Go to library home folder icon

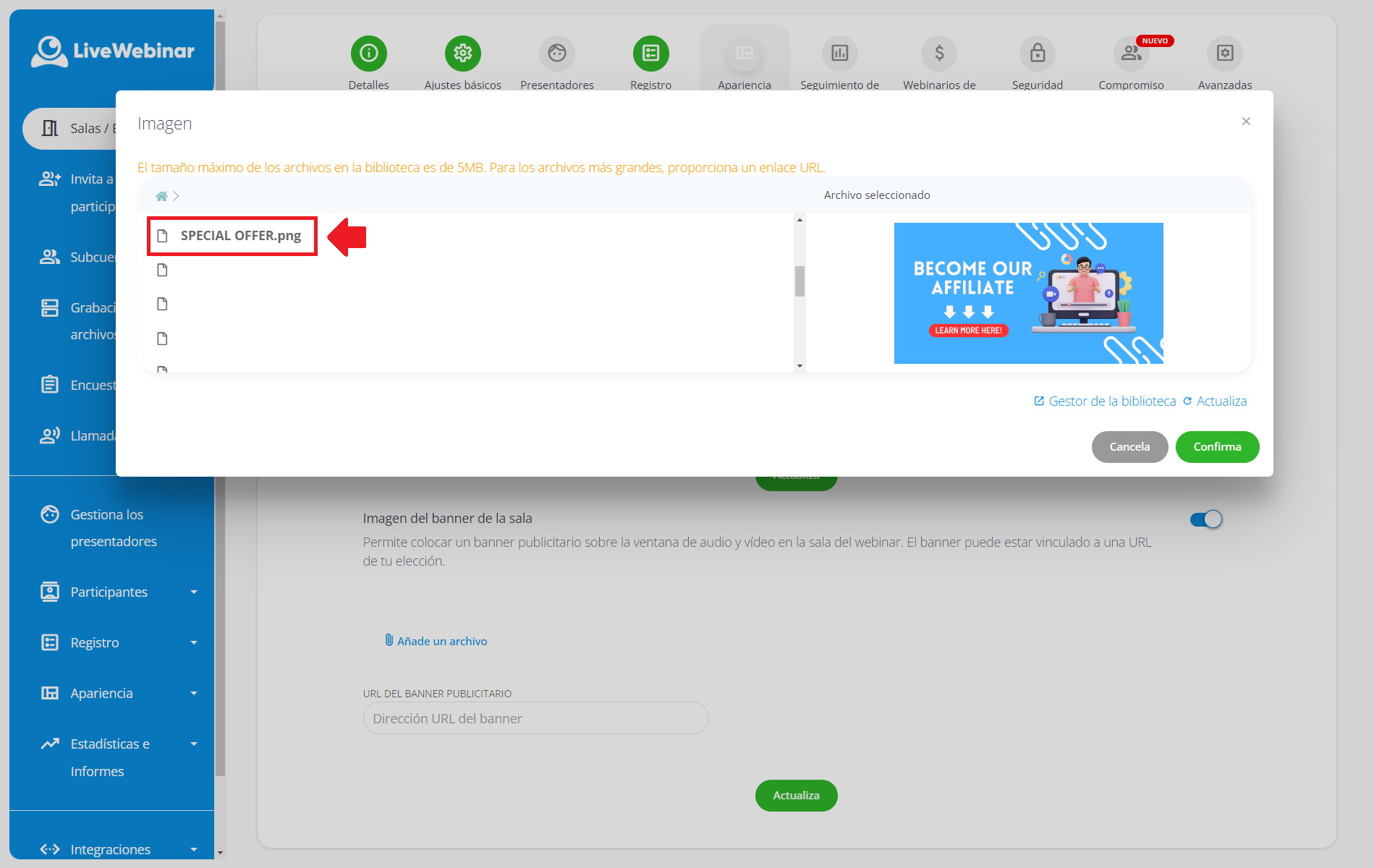[x=161, y=196]
